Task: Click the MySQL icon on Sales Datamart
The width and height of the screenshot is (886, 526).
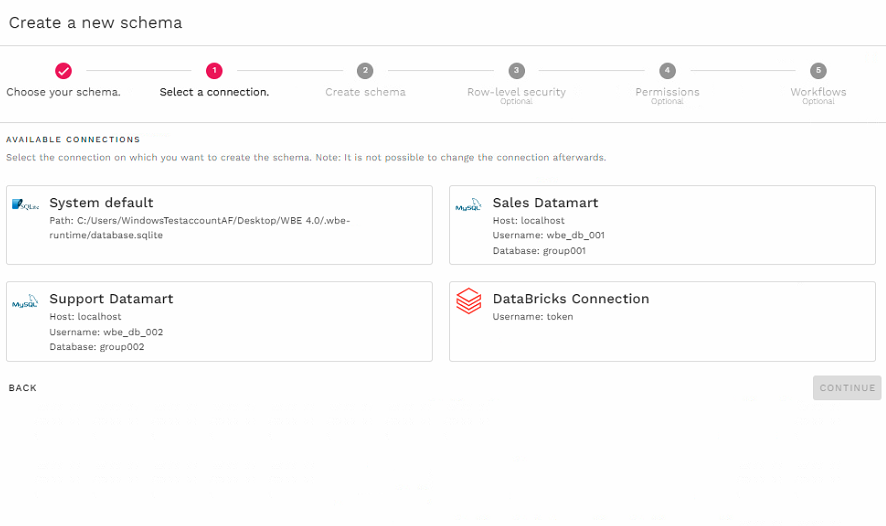Action: coord(468,205)
